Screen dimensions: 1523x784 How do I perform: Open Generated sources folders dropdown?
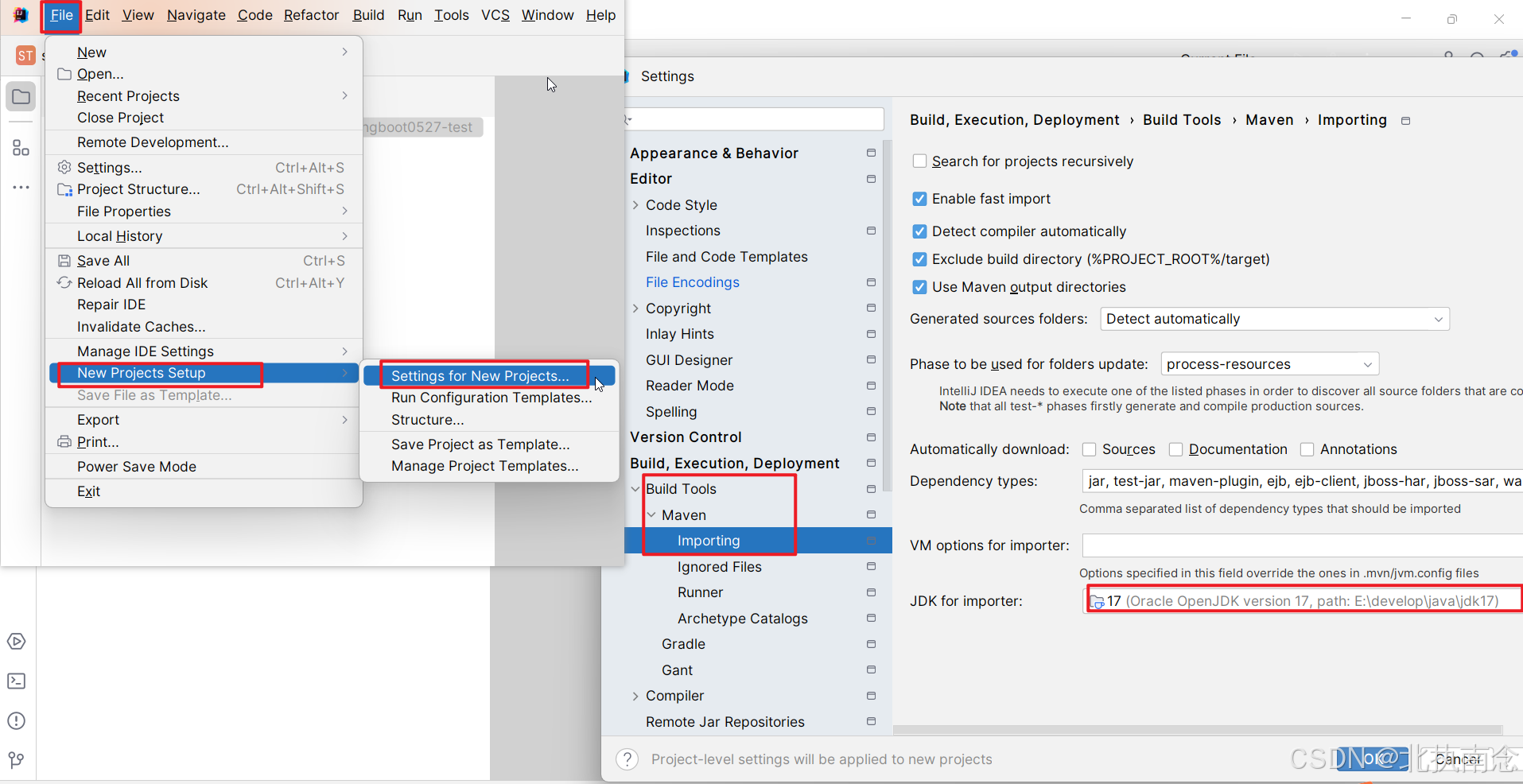pyautogui.click(x=1275, y=319)
